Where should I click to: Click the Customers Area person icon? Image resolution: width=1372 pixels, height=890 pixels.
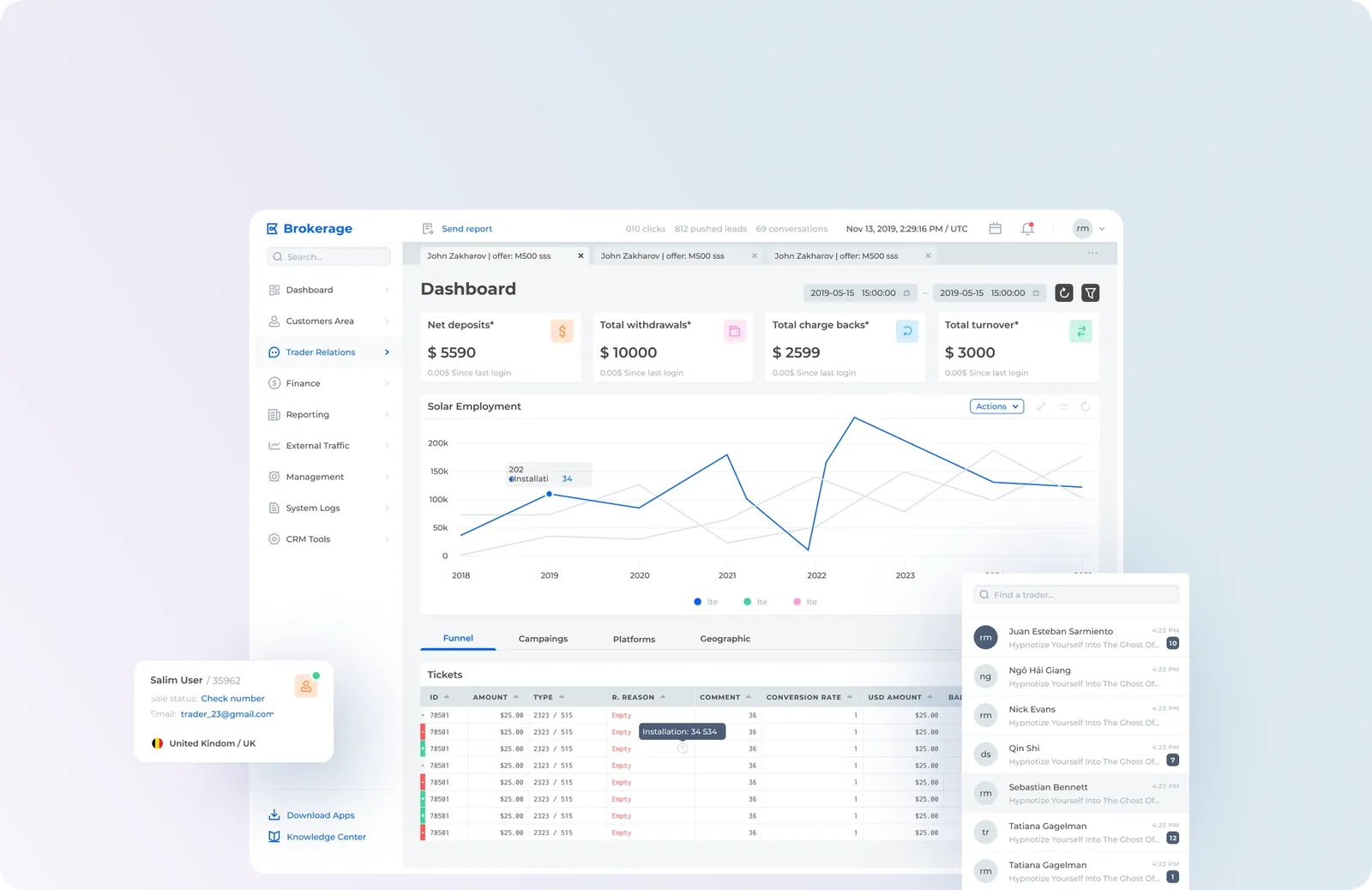(x=274, y=321)
